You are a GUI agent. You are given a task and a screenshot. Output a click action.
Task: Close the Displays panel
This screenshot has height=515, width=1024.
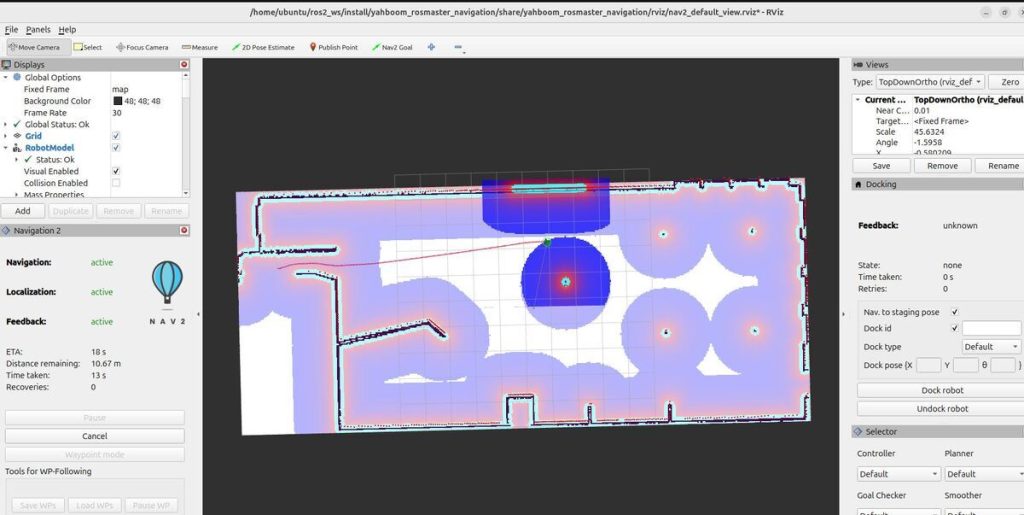[x=184, y=65]
